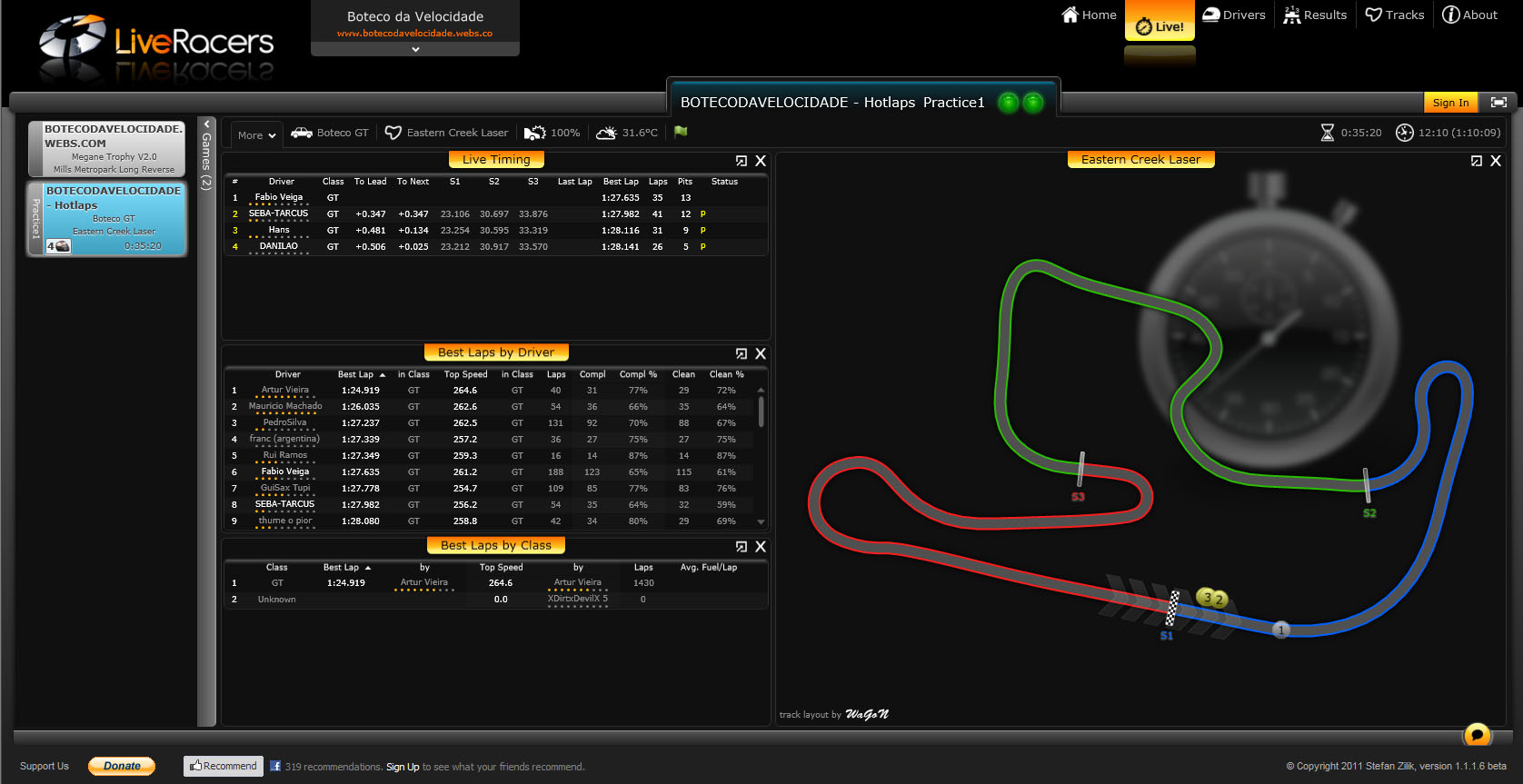Click the 100% session progress icon
The height and width of the screenshot is (784, 1523).
[x=534, y=133]
